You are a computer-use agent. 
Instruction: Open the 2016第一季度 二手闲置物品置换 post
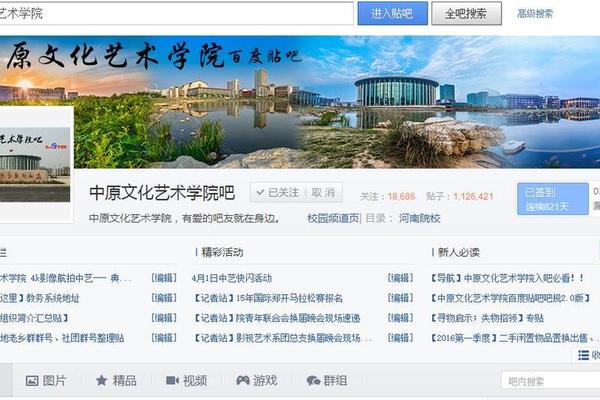(x=515, y=338)
